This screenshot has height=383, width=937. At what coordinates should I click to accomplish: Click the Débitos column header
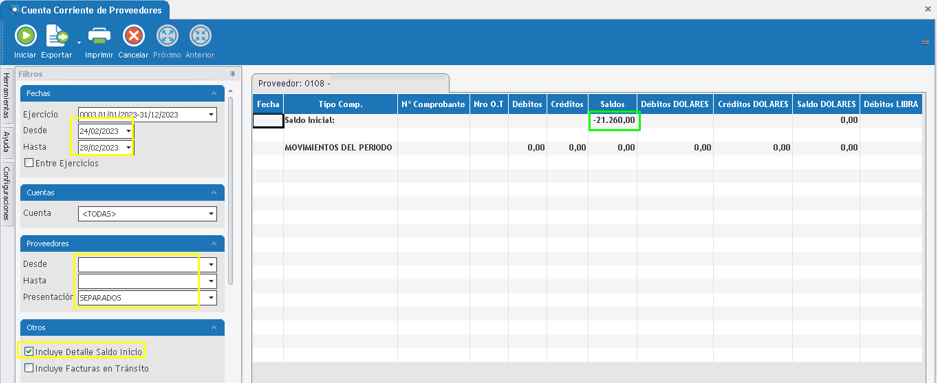coord(527,105)
